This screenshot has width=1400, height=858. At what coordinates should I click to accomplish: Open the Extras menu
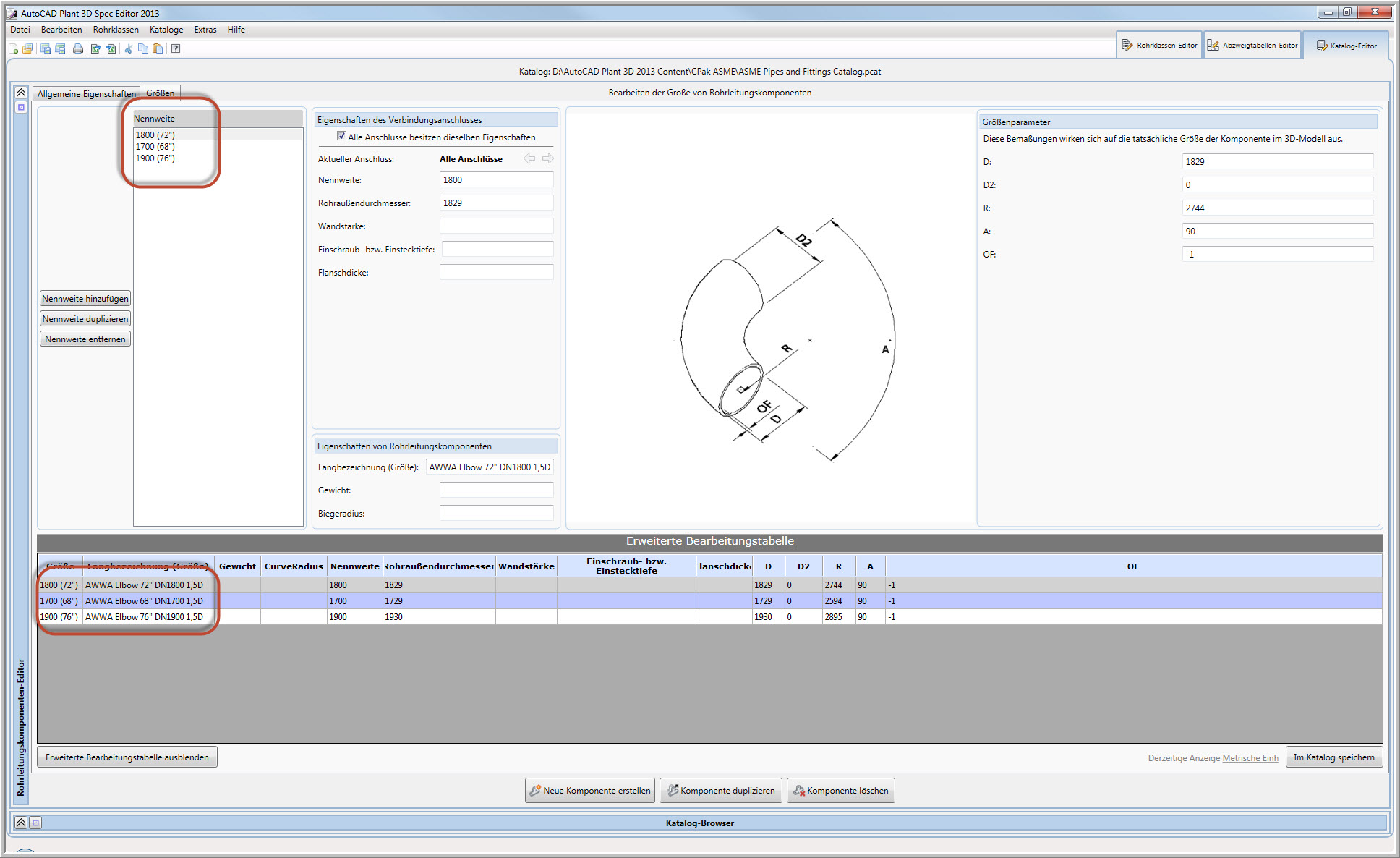(x=205, y=30)
